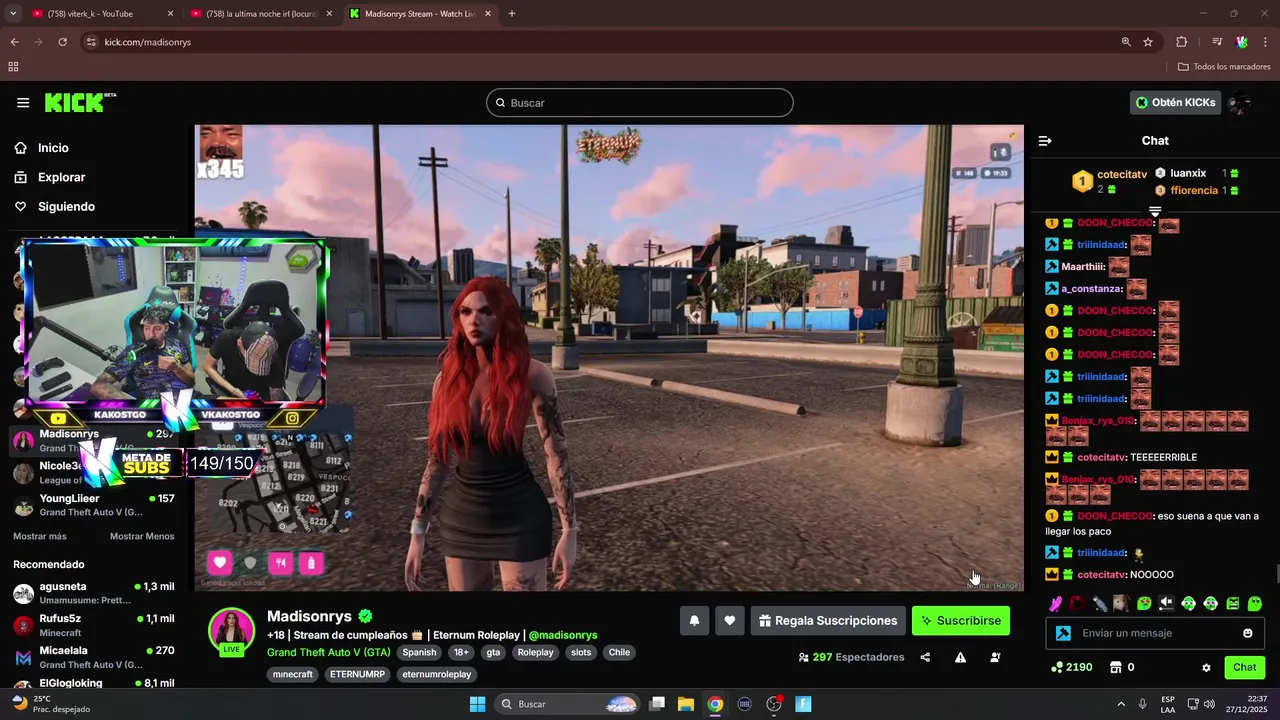Open the weather widget in the taskbar
The width and height of the screenshot is (1280, 720).
pyautogui.click(x=50, y=704)
